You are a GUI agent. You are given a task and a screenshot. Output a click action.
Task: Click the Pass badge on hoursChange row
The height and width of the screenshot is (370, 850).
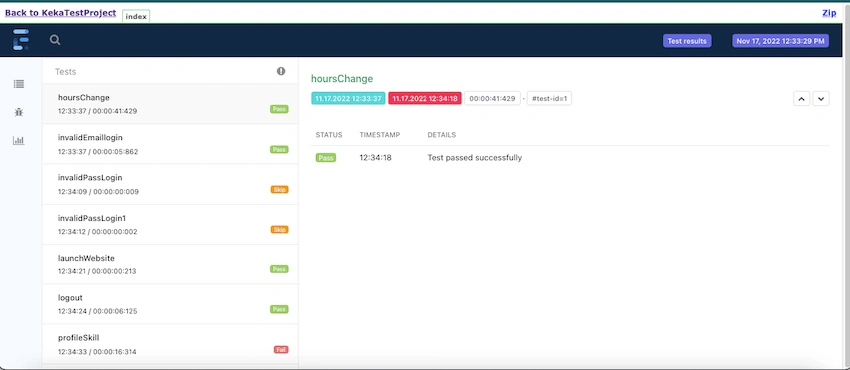click(279, 109)
